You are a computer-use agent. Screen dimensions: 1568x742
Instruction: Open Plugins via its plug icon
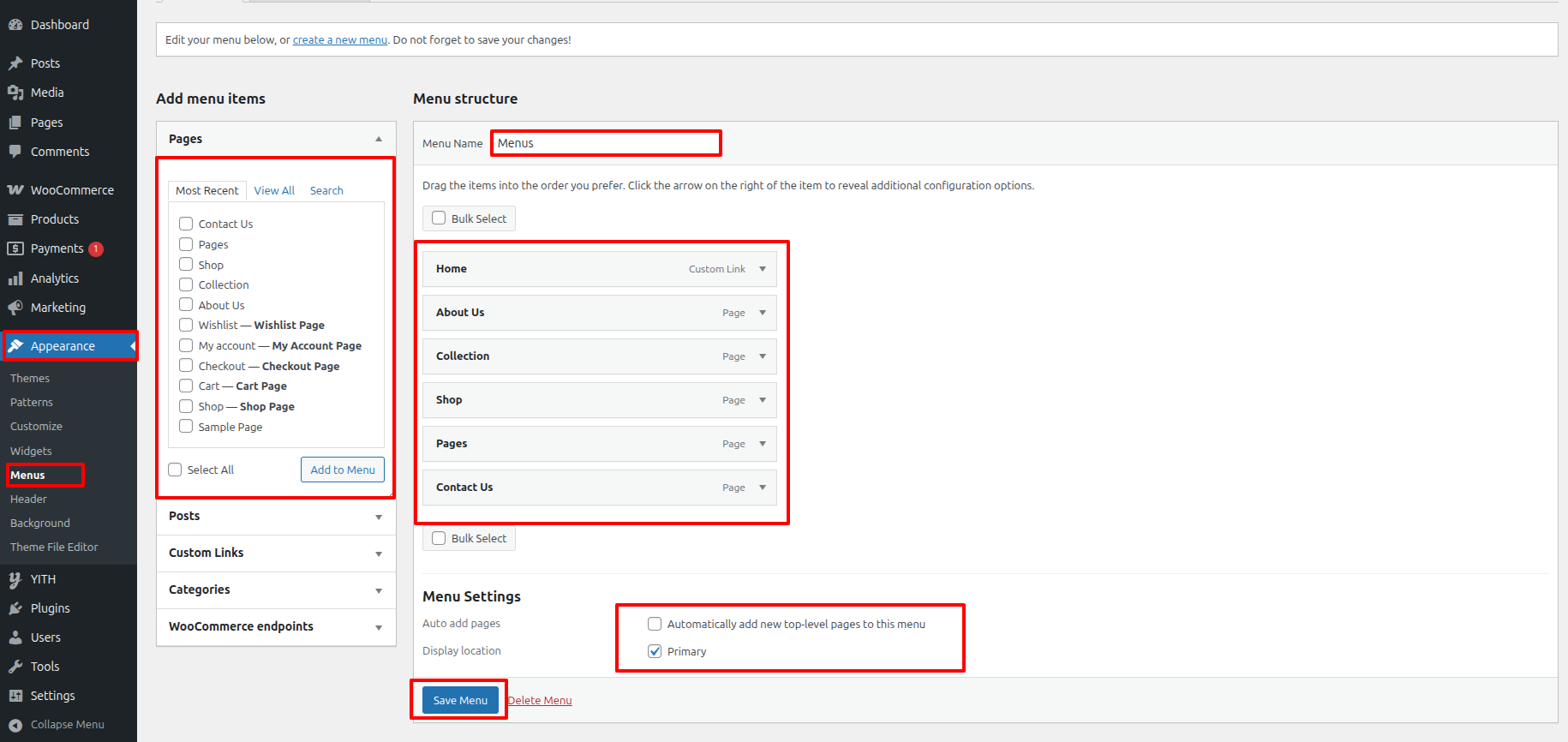click(15, 608)
